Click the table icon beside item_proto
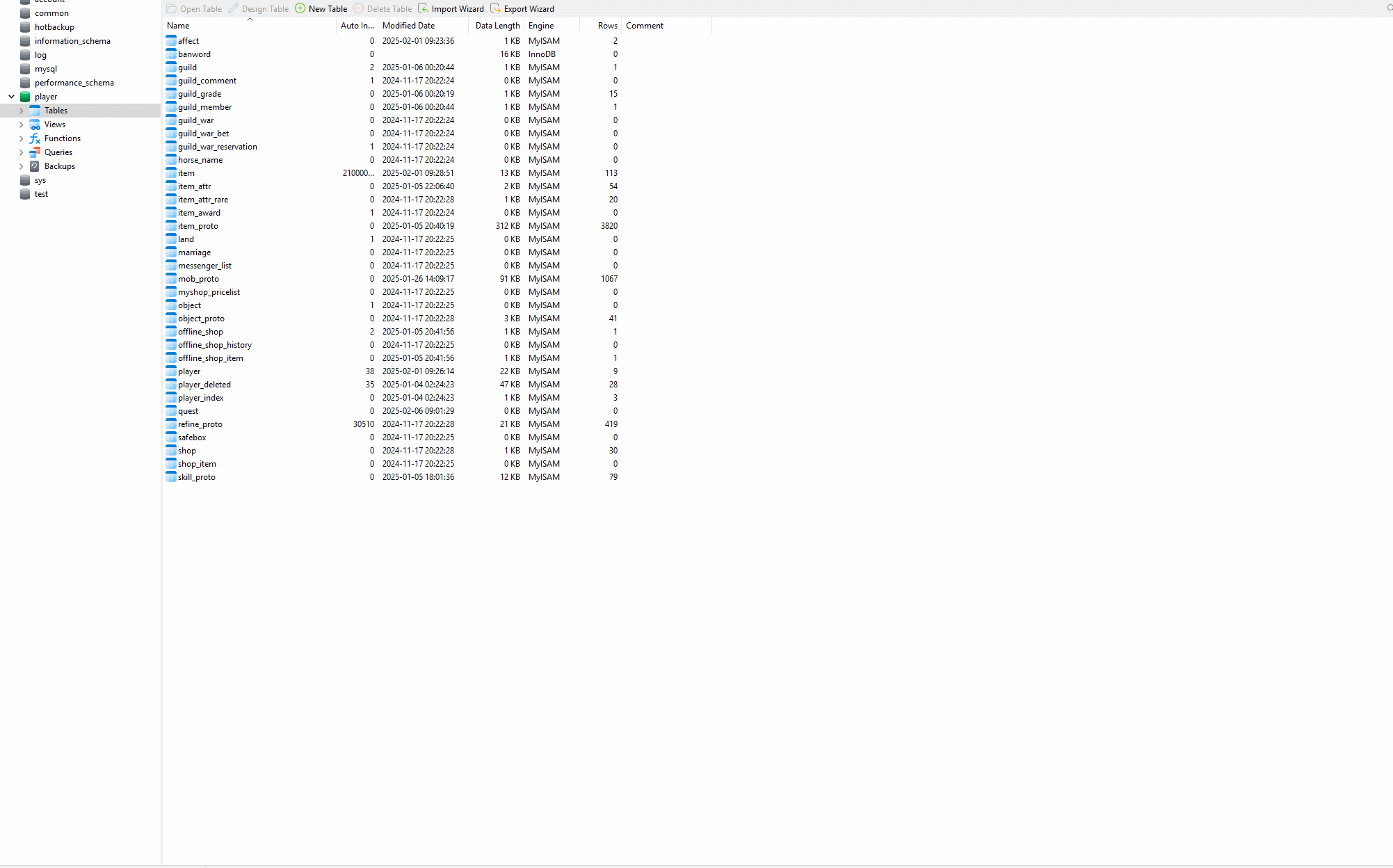The height and width of the screenshot is (868, 1393). point(171,225)
